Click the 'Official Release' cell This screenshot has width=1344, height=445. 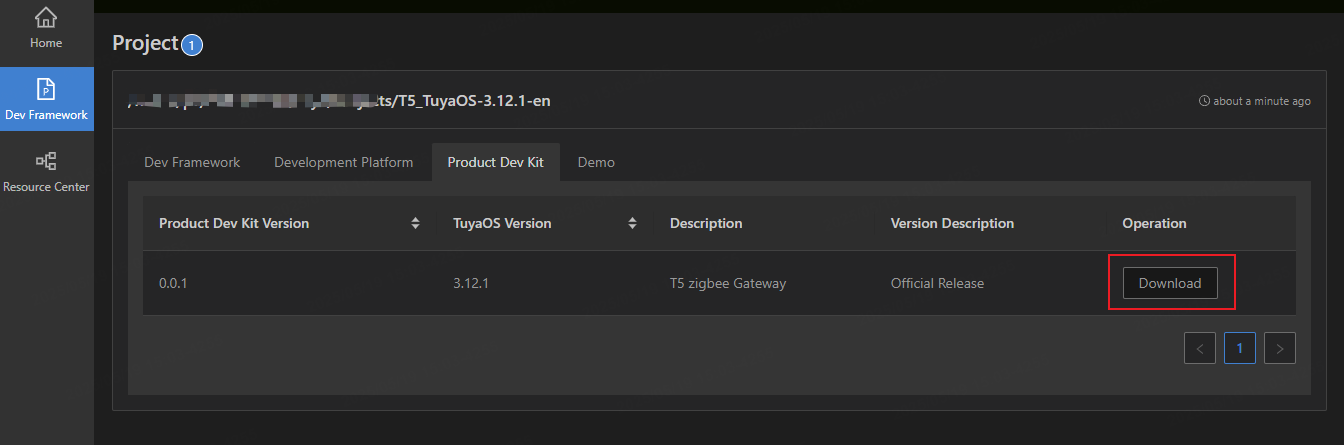pos(937,283)
